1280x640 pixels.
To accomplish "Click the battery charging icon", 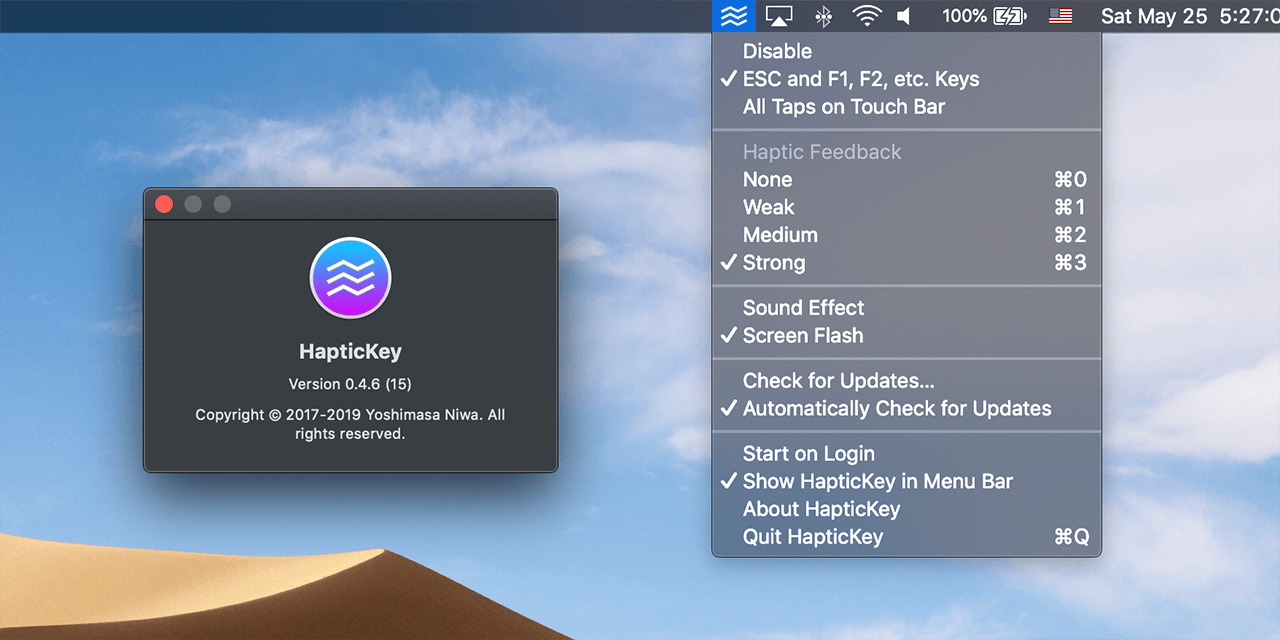I will [x=1010, y=16].
